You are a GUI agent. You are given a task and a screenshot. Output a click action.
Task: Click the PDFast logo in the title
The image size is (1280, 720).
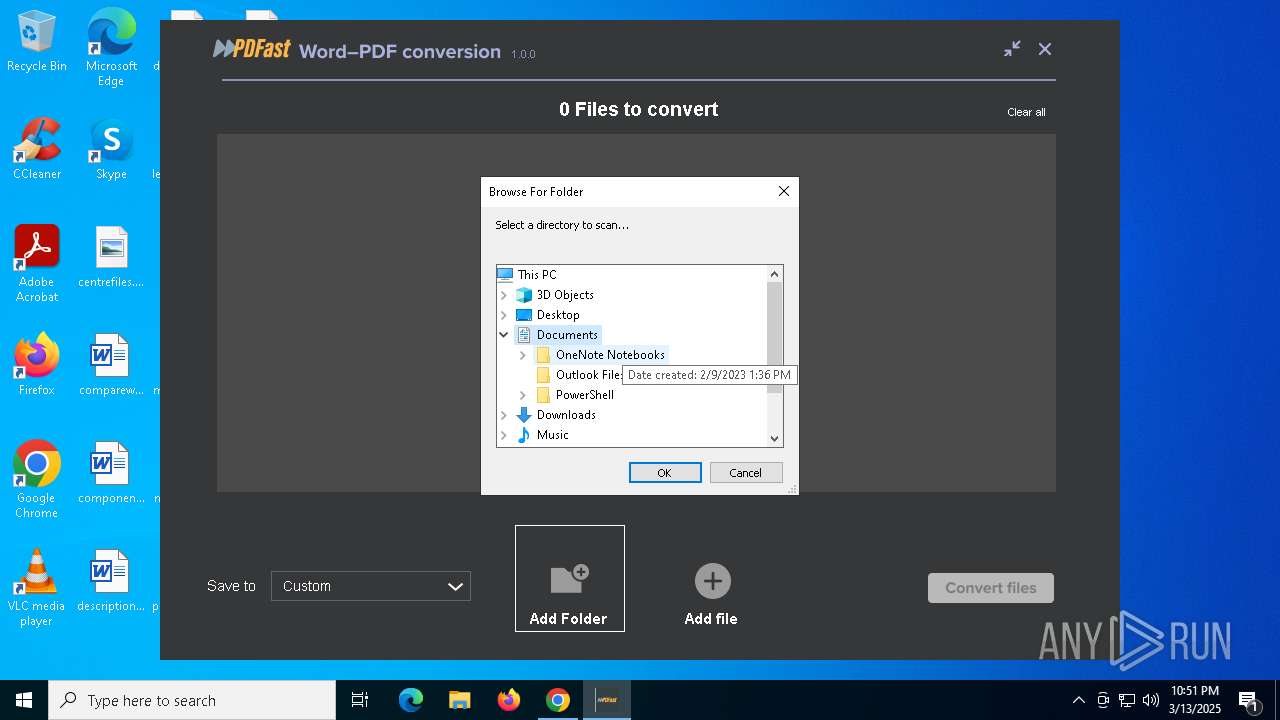click(x=252, y=49)
